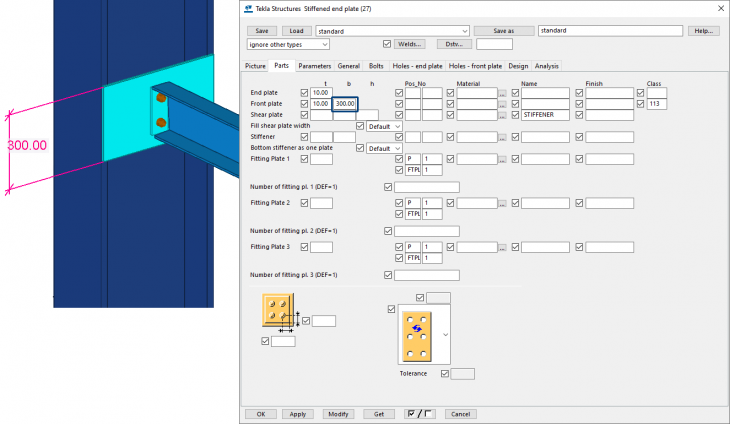Click the Save as button
The width and height of the screenshot is (730, 424).
click(x=504, y=31)
